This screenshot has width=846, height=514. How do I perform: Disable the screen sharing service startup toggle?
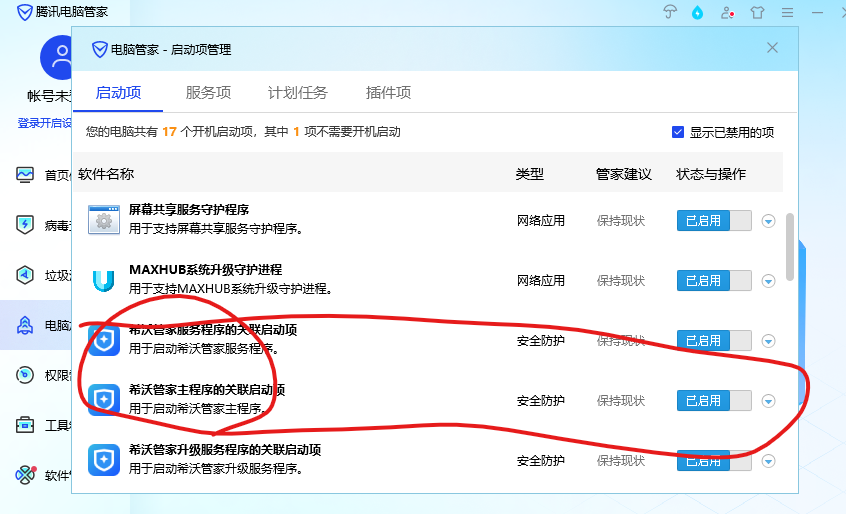coord(714,221)
